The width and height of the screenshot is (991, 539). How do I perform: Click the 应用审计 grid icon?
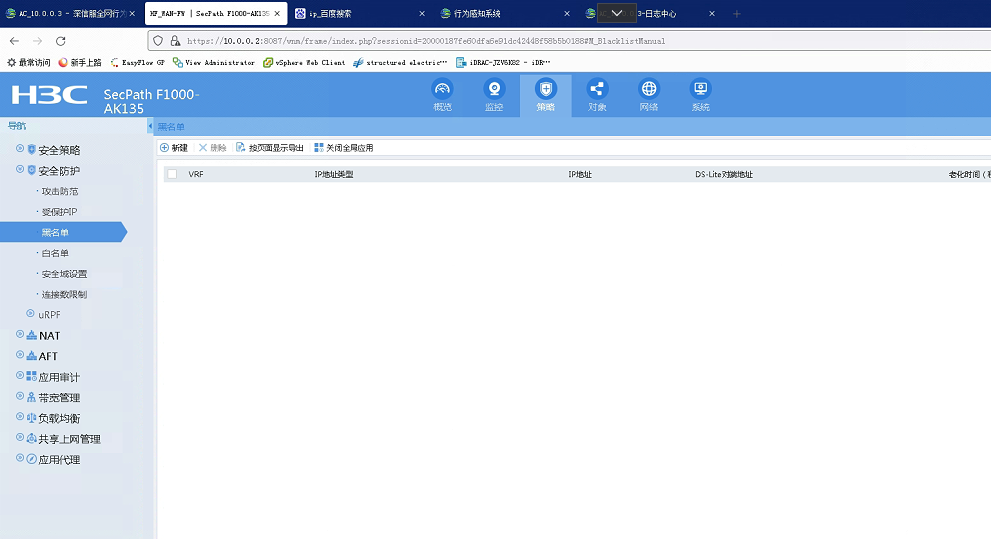coord(32,376)
